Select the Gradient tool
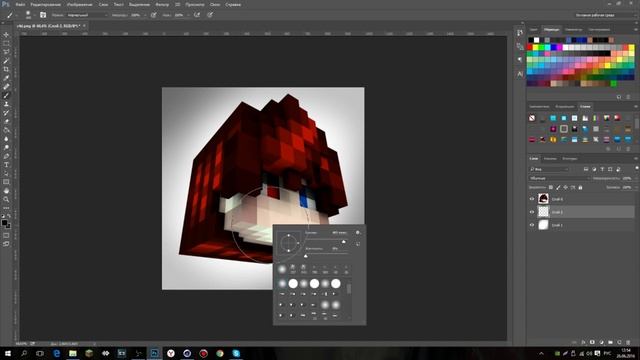The height and width of the screenshot is (360, 640). (6, 130)
